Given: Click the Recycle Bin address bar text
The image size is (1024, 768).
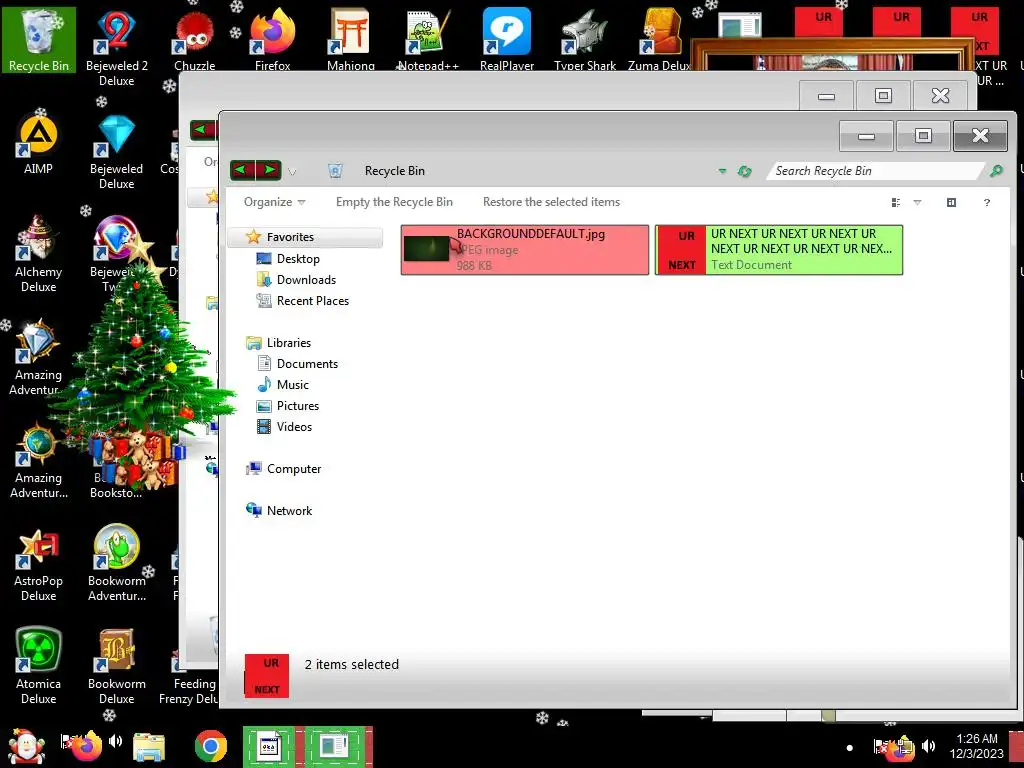Looking at the screenshot, I should (x=394, y=171).
